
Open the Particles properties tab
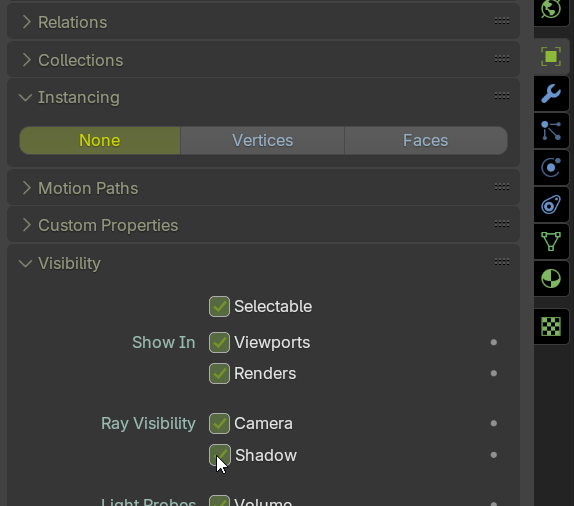pyautogui.click(x=551, y=131)
